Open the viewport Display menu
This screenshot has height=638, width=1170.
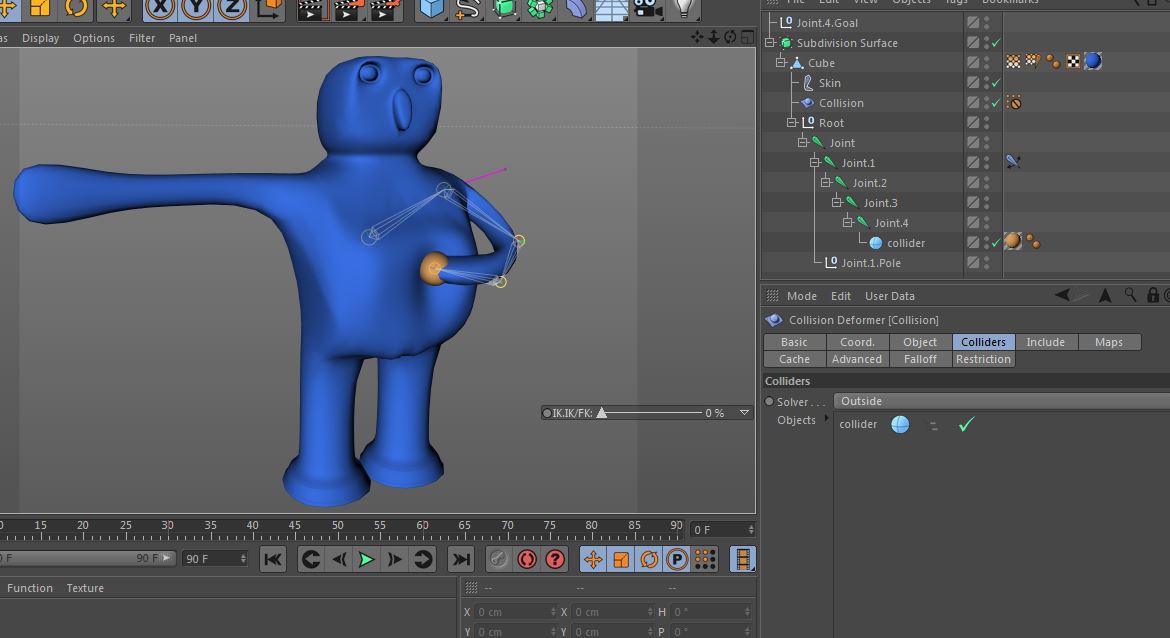click(x=40, y=38)
